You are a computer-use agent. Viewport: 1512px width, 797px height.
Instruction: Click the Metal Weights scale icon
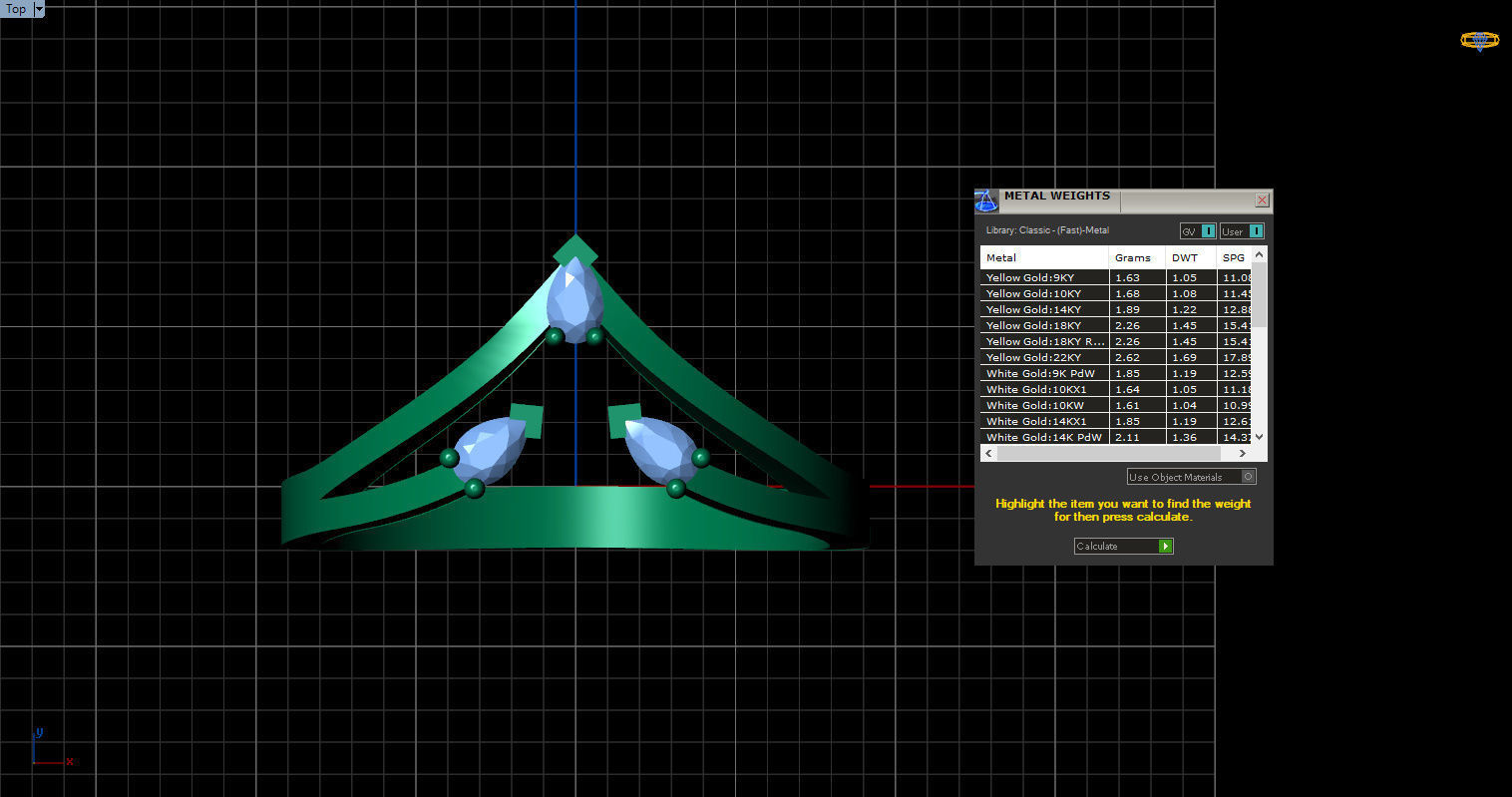coord(985,200)
